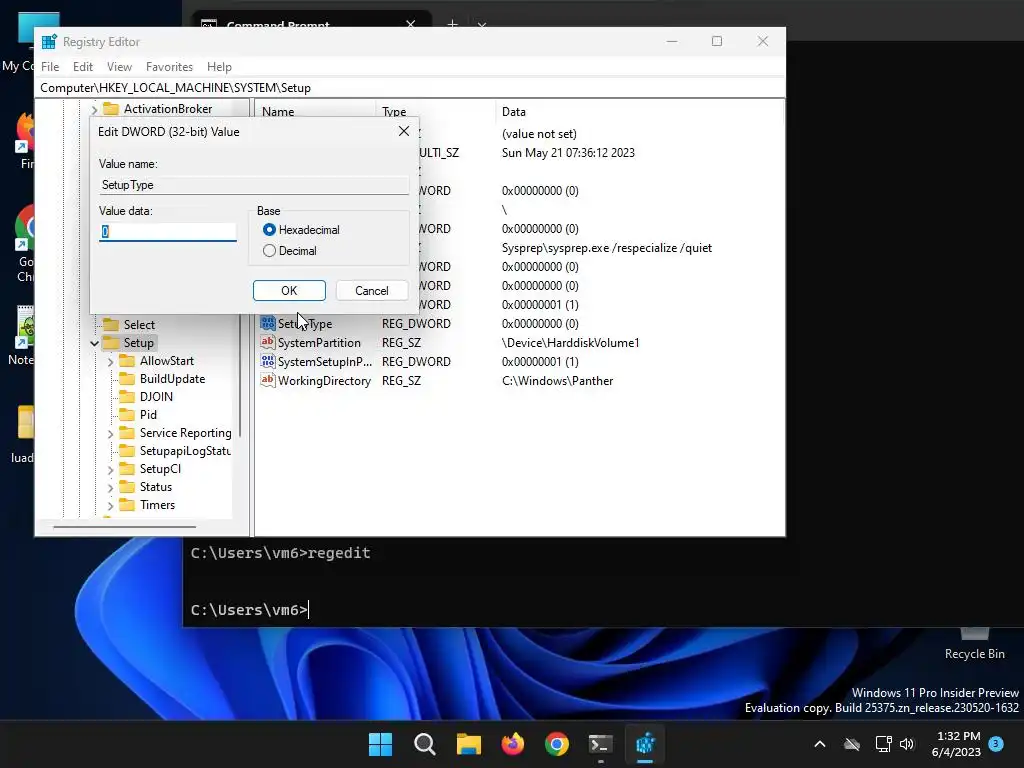Click the SetupType value name field
Image resolution: width=1024 pixels, height=768 pixels.
tap(254, 185)
